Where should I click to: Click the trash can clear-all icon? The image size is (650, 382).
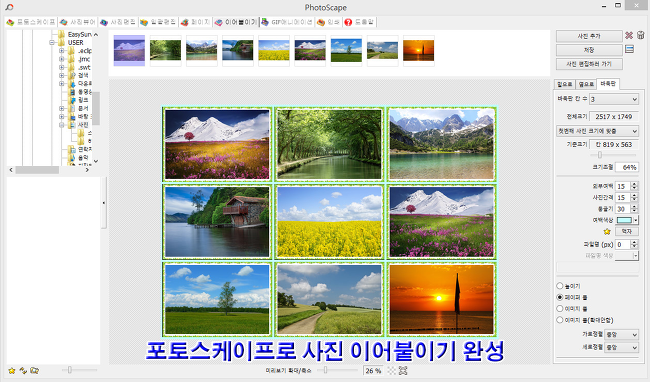click(640, 35)
